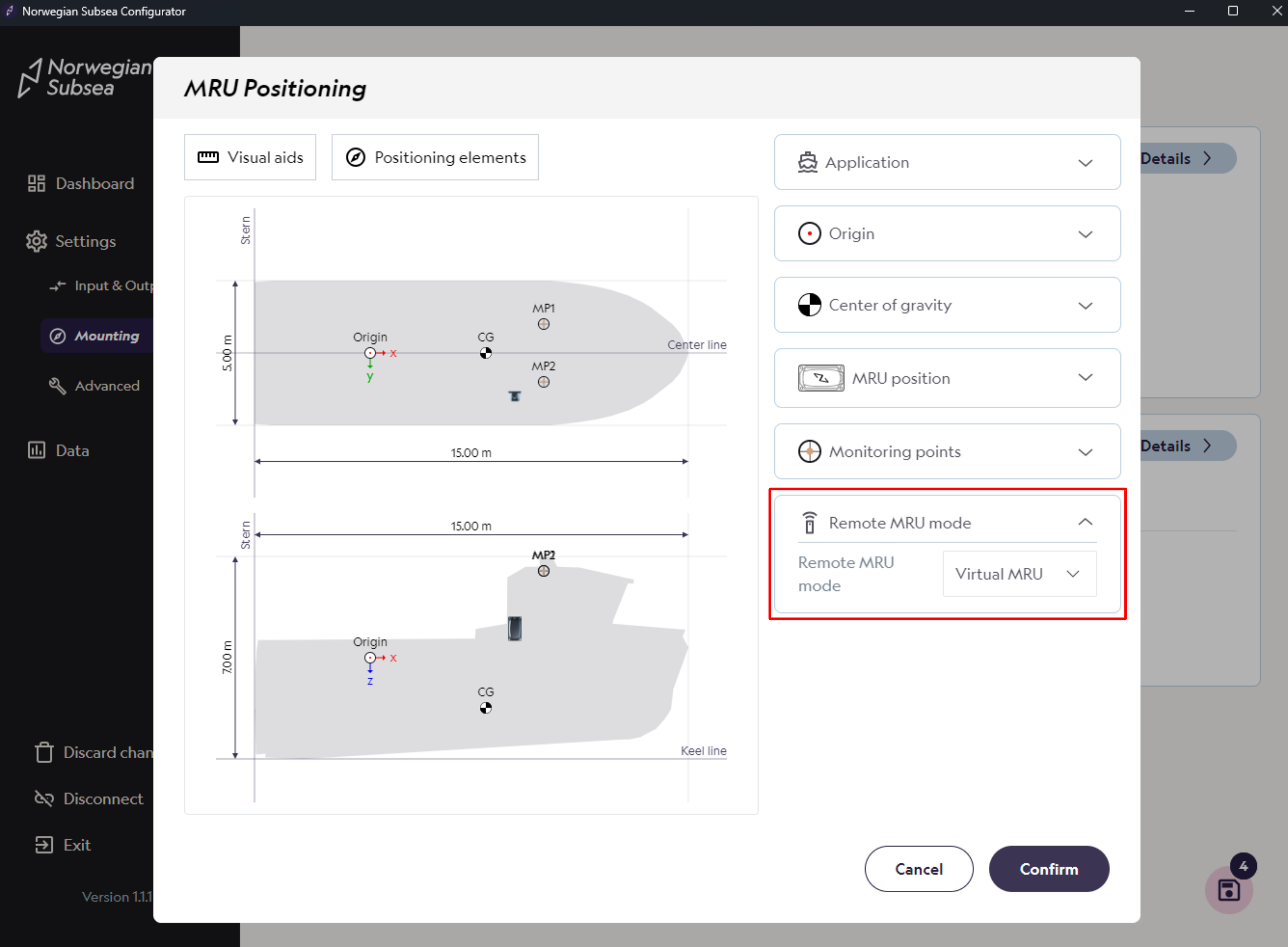This screenshot has height=947, width=1288.
Task: Click the MRU device icon in top view
Action: point(514,396)
